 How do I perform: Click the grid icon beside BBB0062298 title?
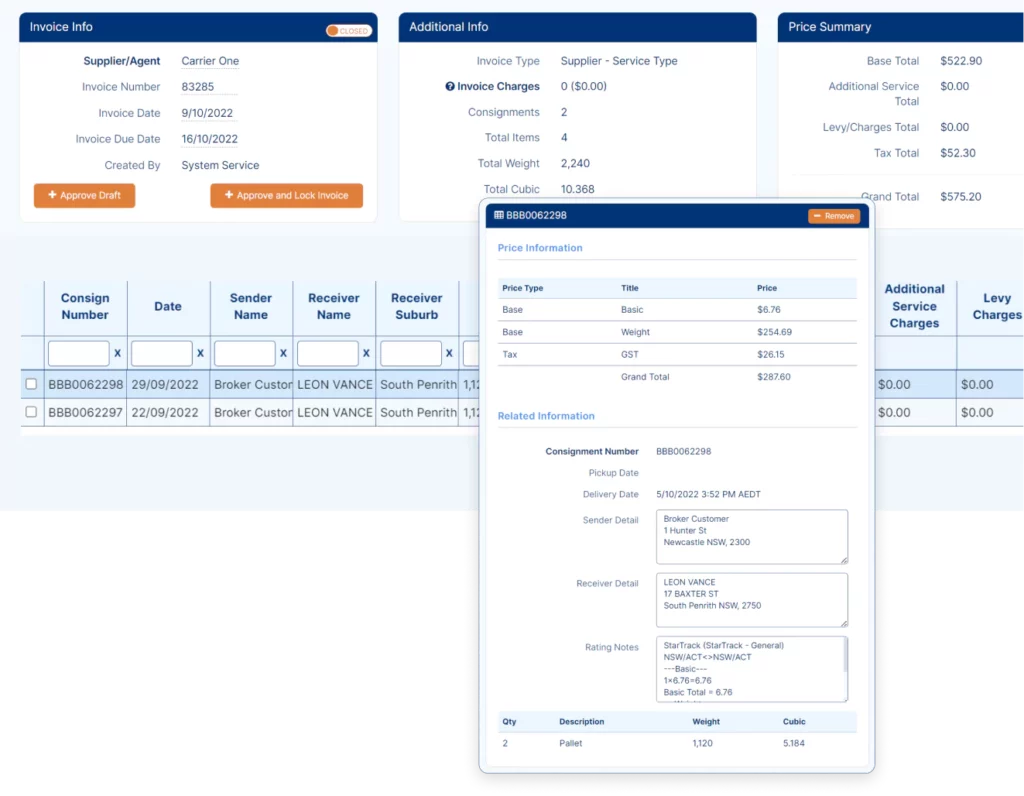494,215
